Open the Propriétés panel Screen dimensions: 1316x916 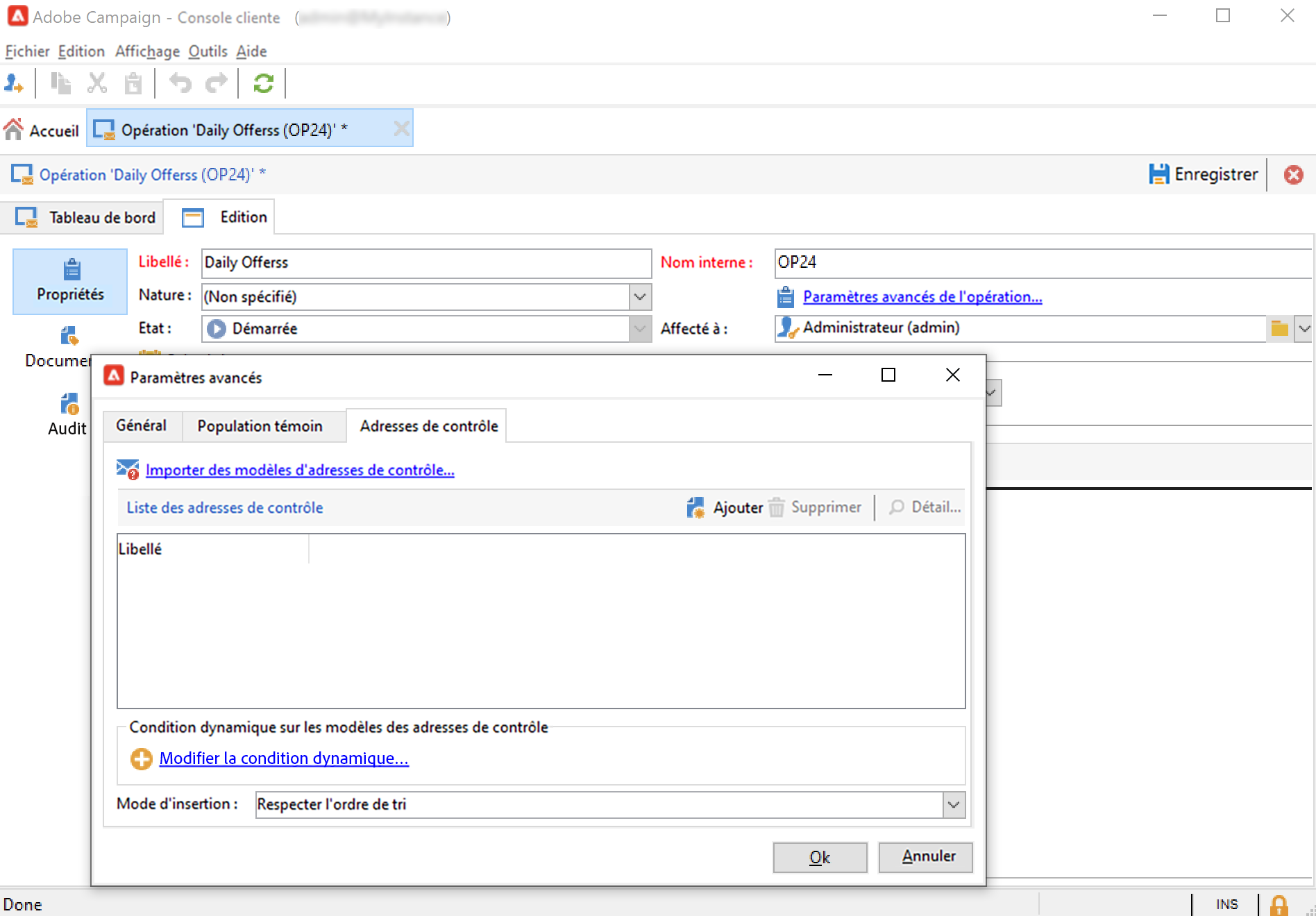tap(70, 282)
